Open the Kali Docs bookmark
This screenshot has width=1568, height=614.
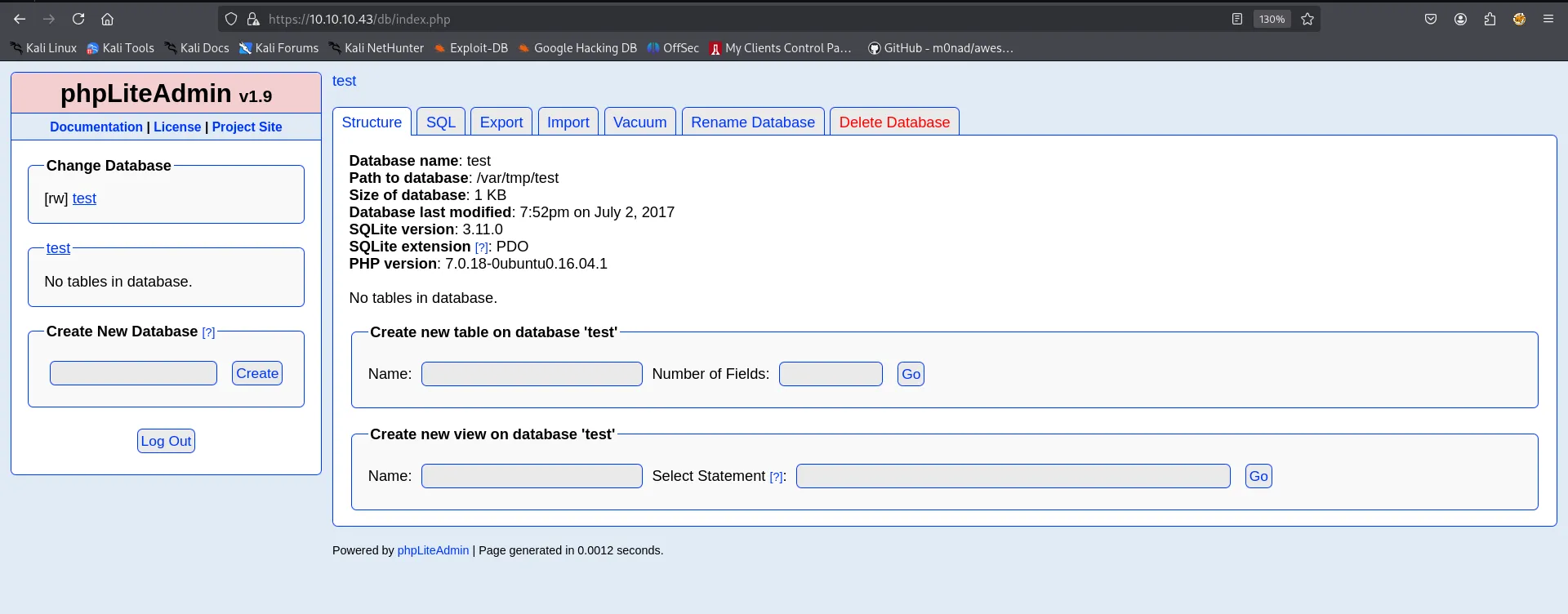[x=197, y=48]
